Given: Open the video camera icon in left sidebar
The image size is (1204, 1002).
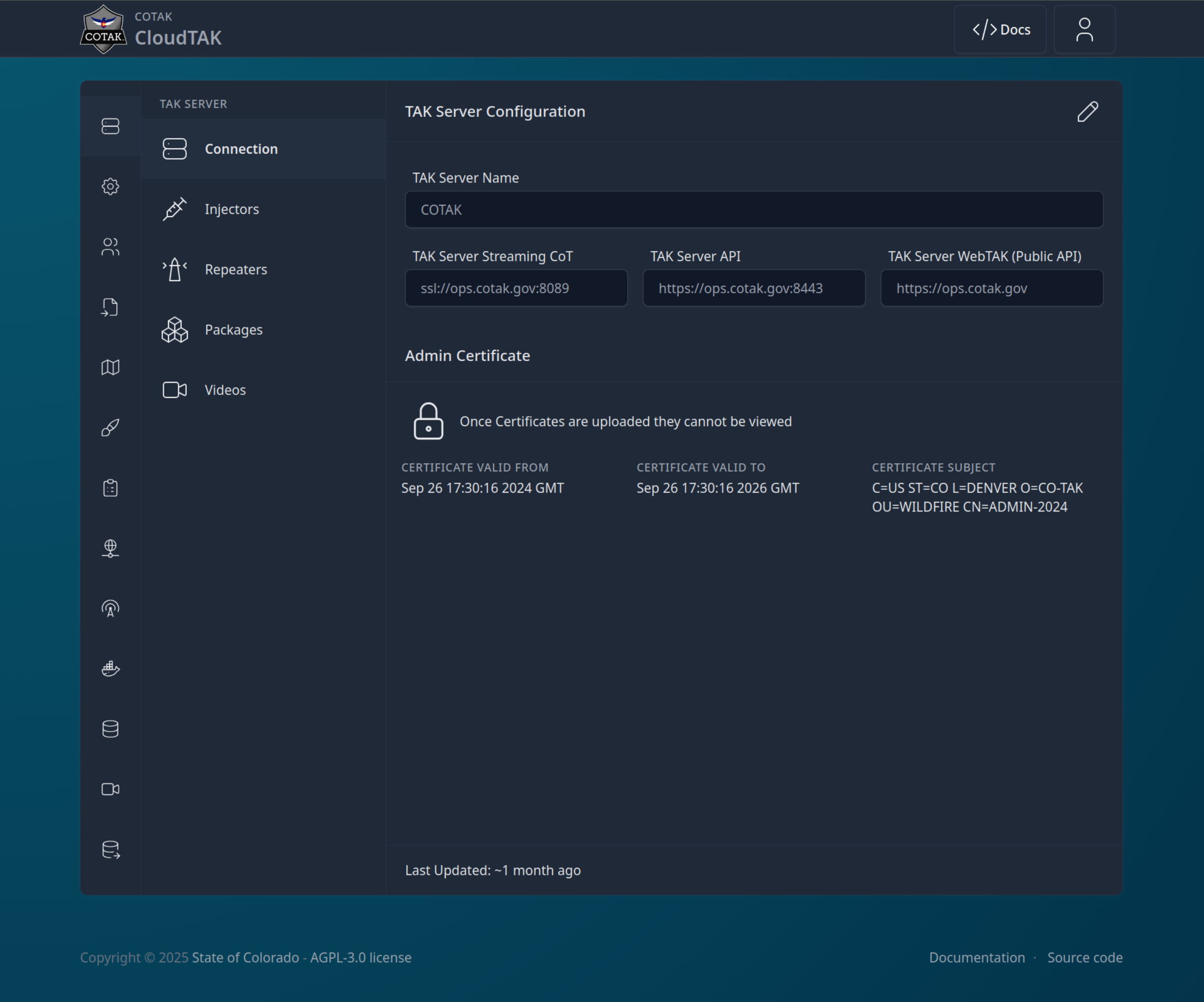Looking at the screenshot, I should (x=110, y=789).
